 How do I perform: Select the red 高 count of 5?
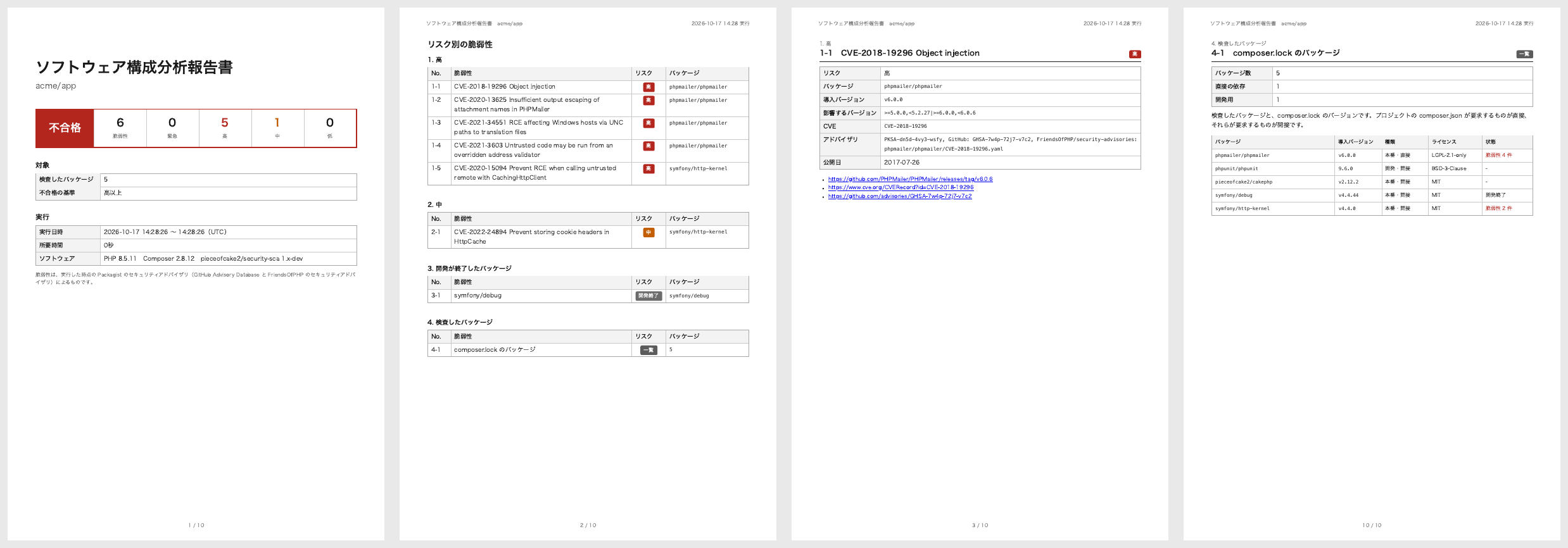225,123
